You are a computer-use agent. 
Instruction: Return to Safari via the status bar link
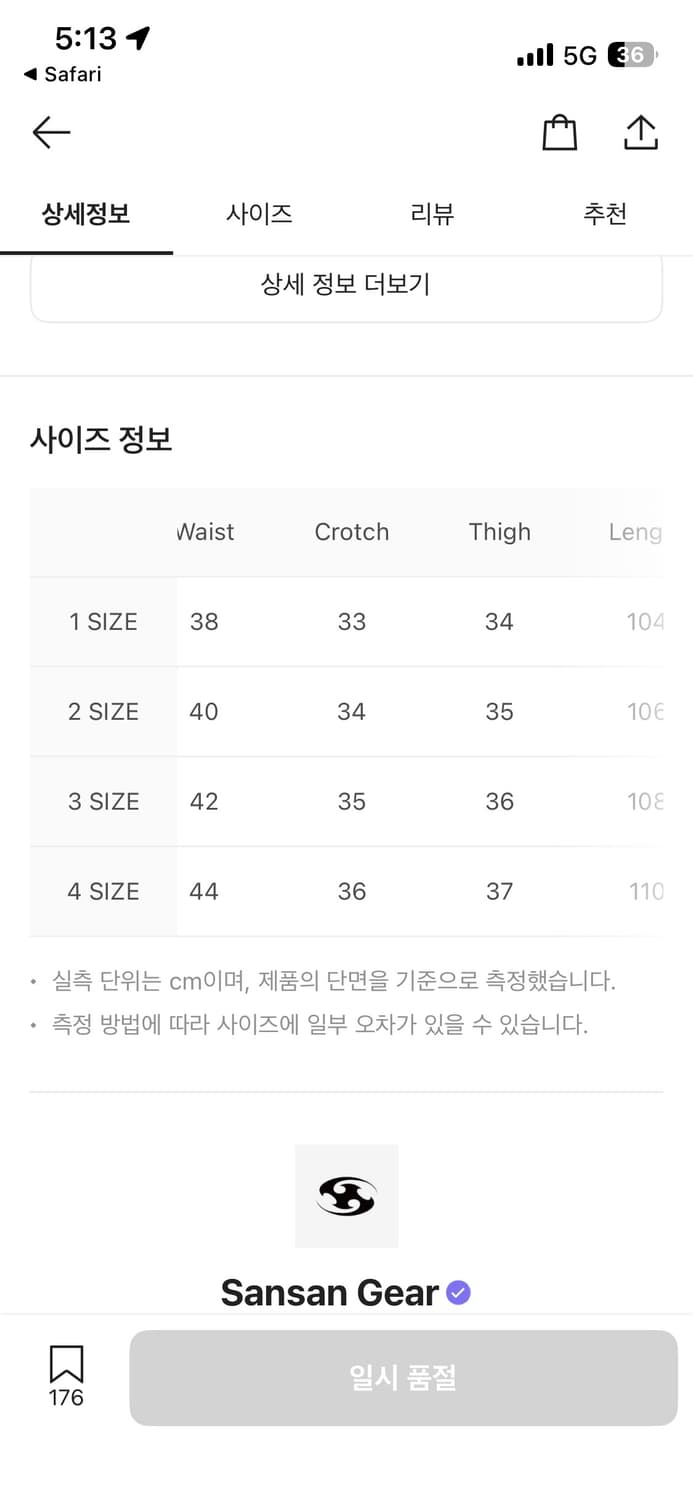[x=62, y=74]
